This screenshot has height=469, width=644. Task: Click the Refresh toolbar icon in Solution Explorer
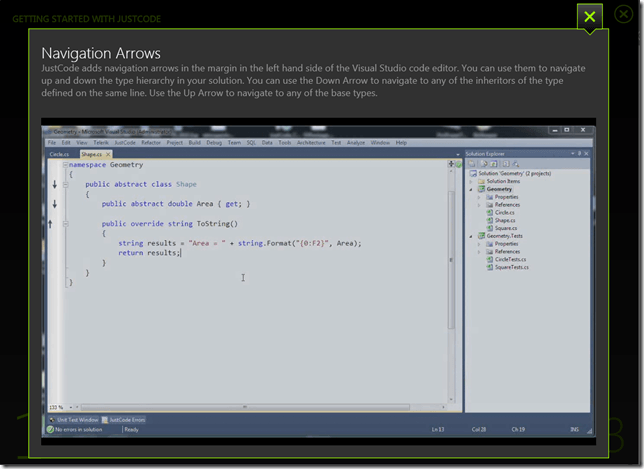coord(494,163)
